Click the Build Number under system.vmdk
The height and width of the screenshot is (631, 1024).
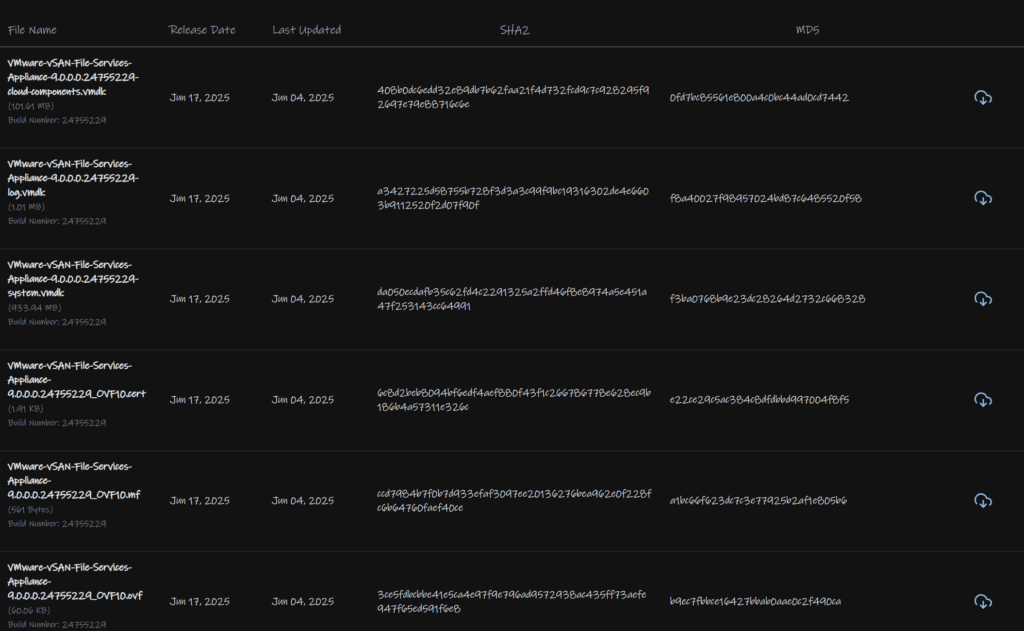coord(57,322)
